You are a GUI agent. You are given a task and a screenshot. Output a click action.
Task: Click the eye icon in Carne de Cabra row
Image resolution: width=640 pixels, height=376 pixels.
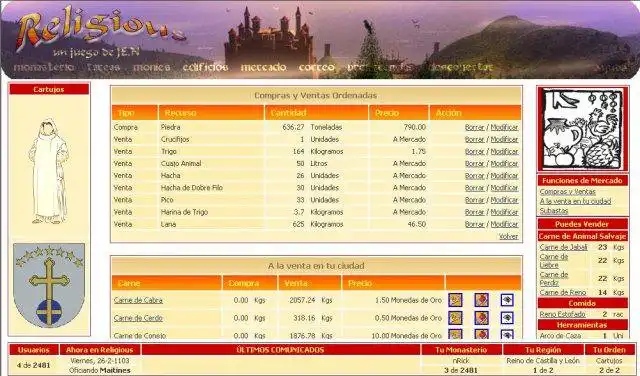click(507, 300)
